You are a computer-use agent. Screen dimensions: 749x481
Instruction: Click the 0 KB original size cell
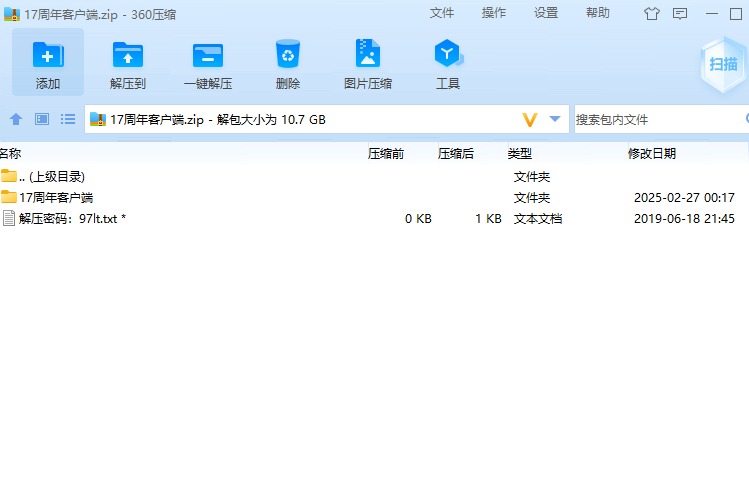pyautogui.click(x=418, y=219)
